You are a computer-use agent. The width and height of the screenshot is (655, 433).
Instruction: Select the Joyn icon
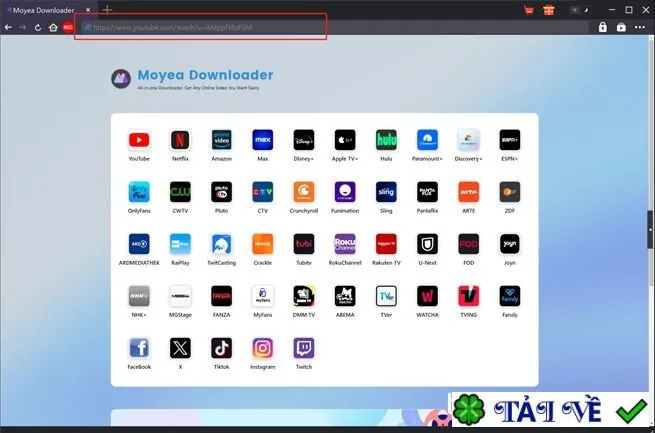pyautogui.click(x=510, y=244)
